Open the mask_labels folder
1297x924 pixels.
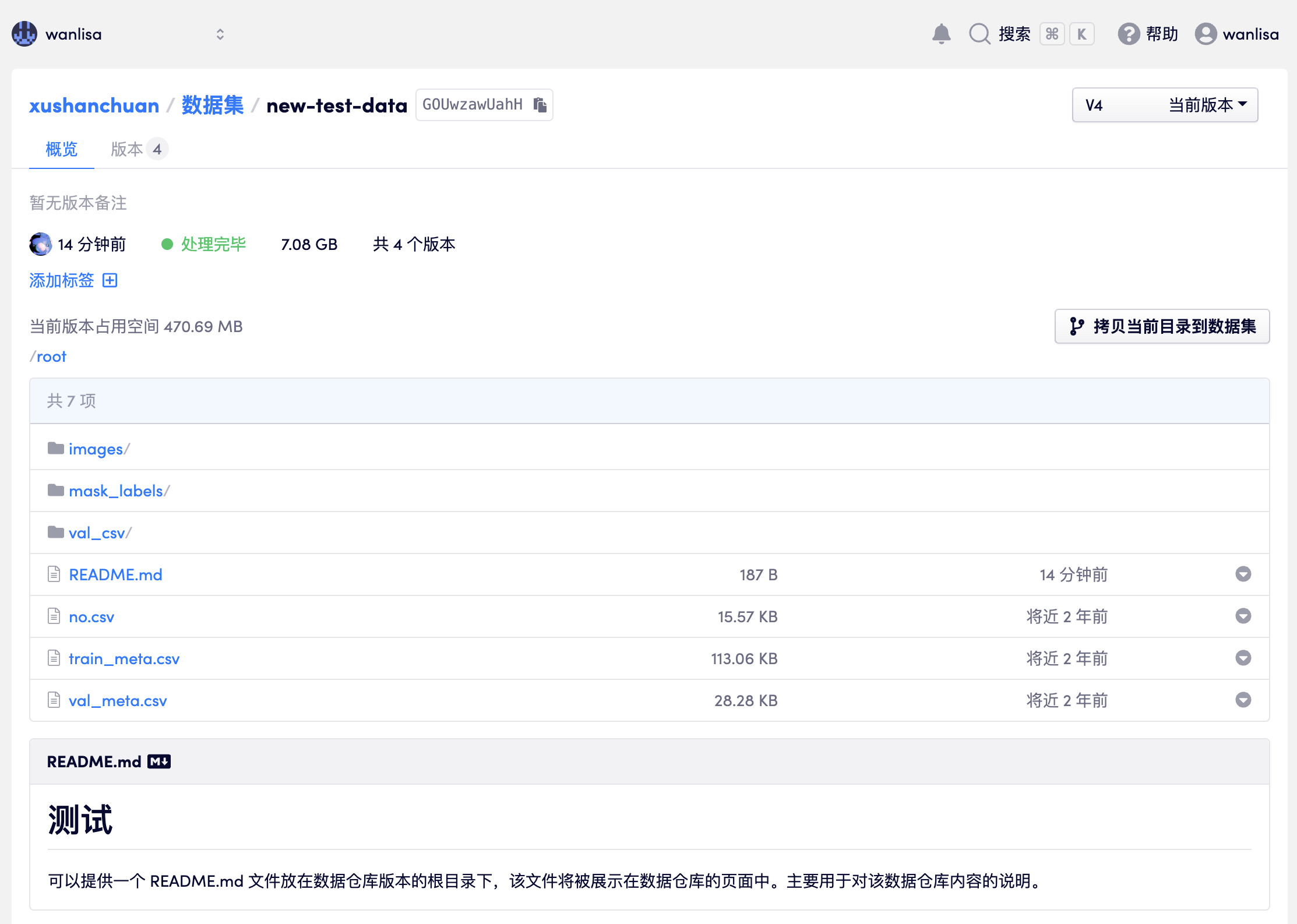115,491
